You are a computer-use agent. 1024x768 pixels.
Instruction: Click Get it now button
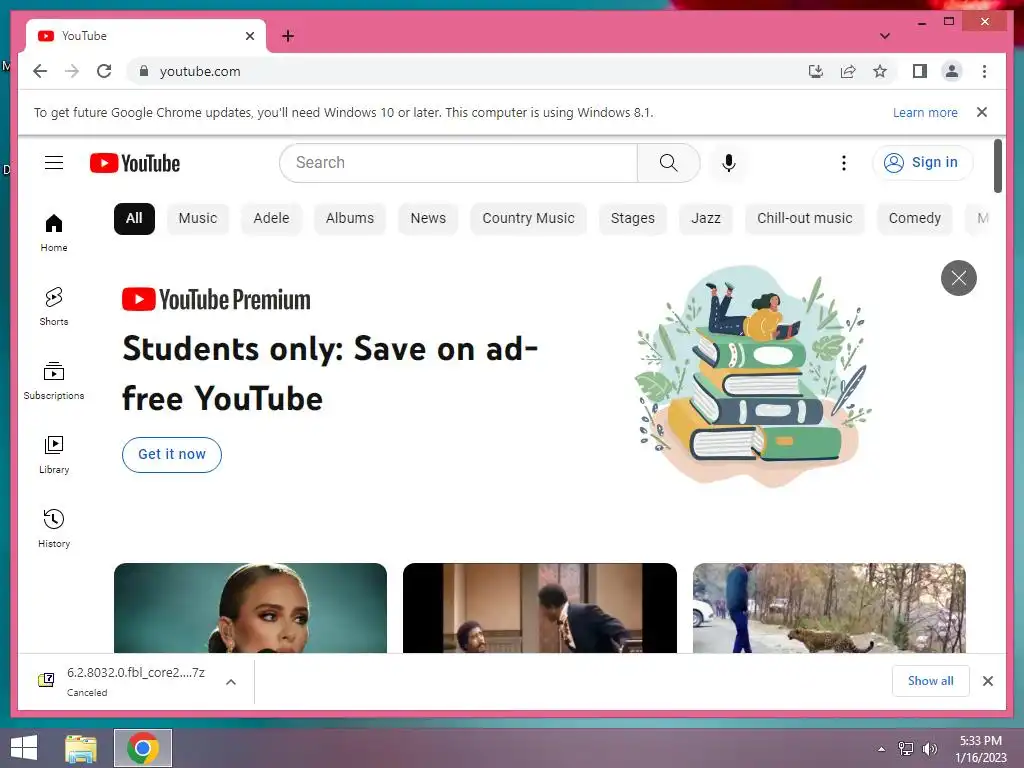pyautogui.click(x=172, y=455)
